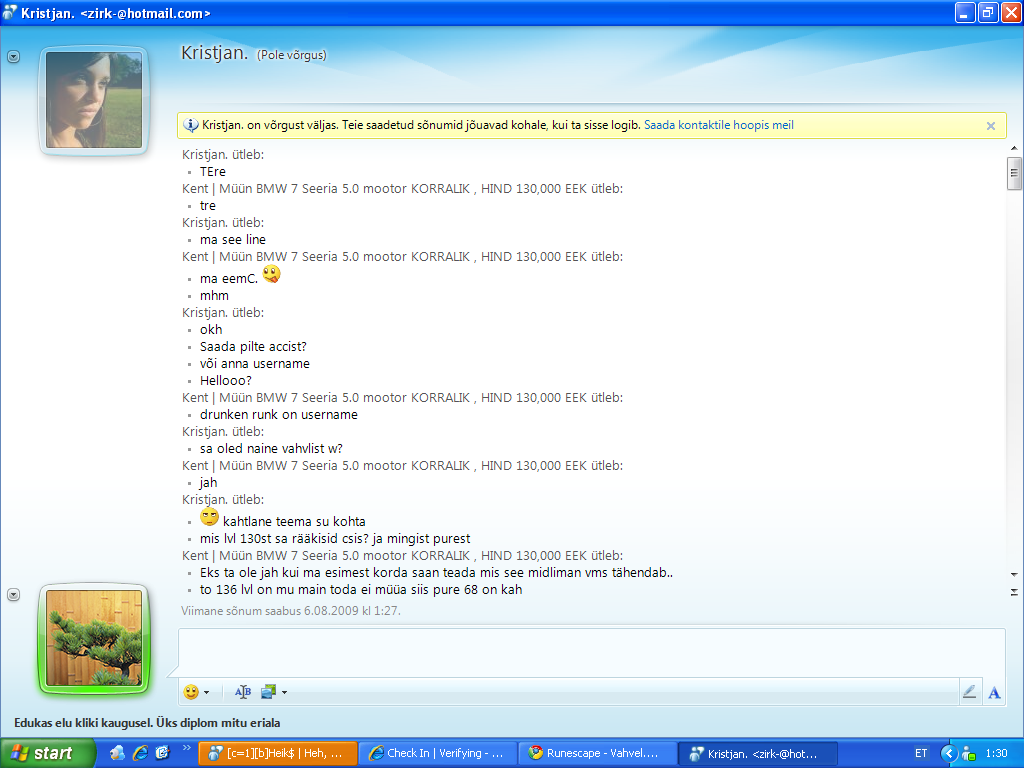
Task: Dismiss the yellow offline notification bar
Action: [990, 126]
